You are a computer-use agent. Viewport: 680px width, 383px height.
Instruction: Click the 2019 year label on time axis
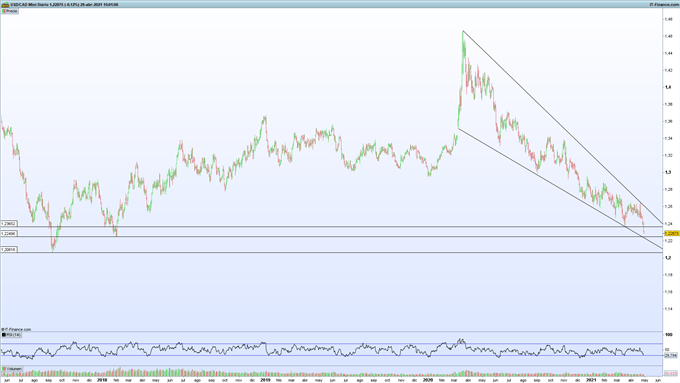[265, 380]
